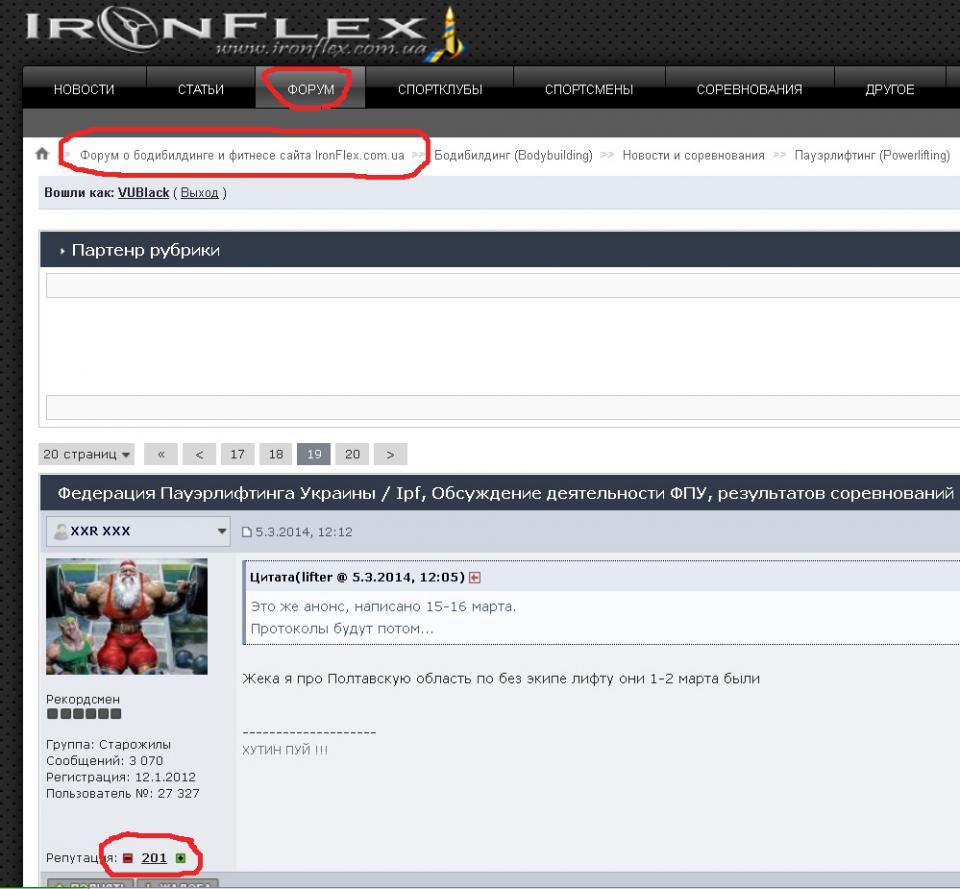Click the next page > button
Image resolution: width=960 pixels, height=889 pixels.
(x=390, y=454)
